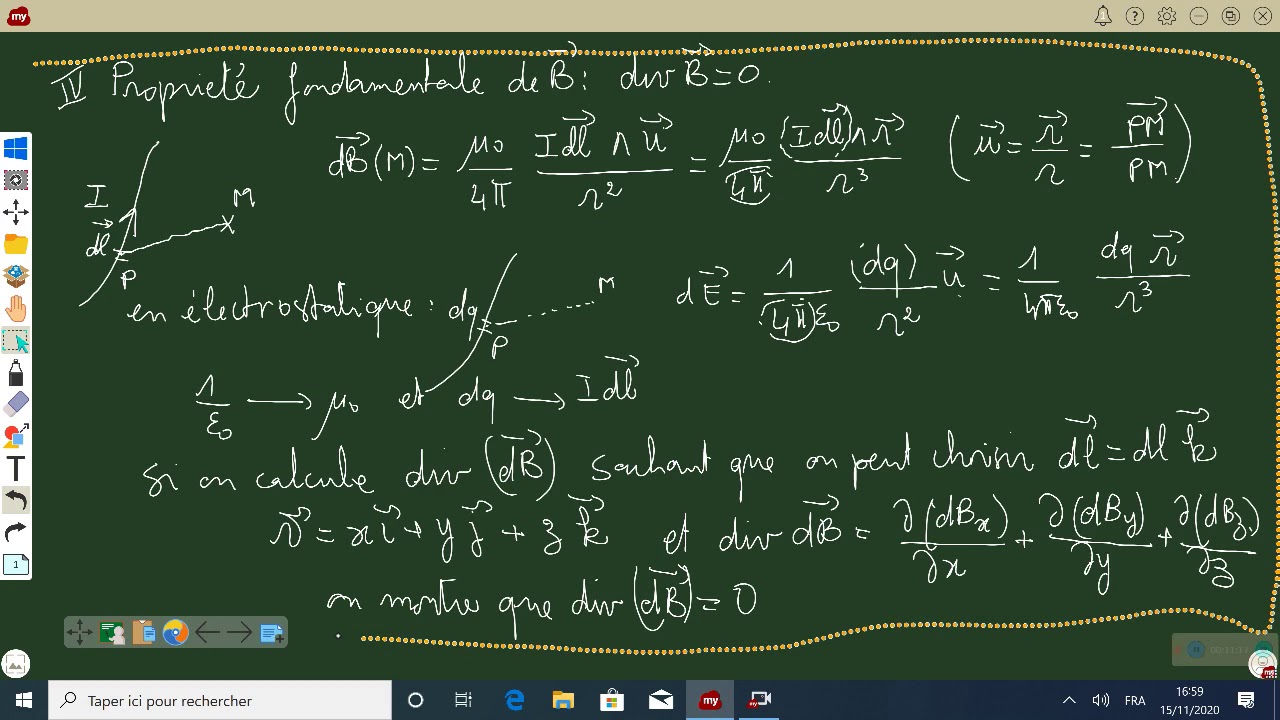This screenshot has height=720, width=1280.
Task: Open the Windows Start menu
Action: pos(24,700)
